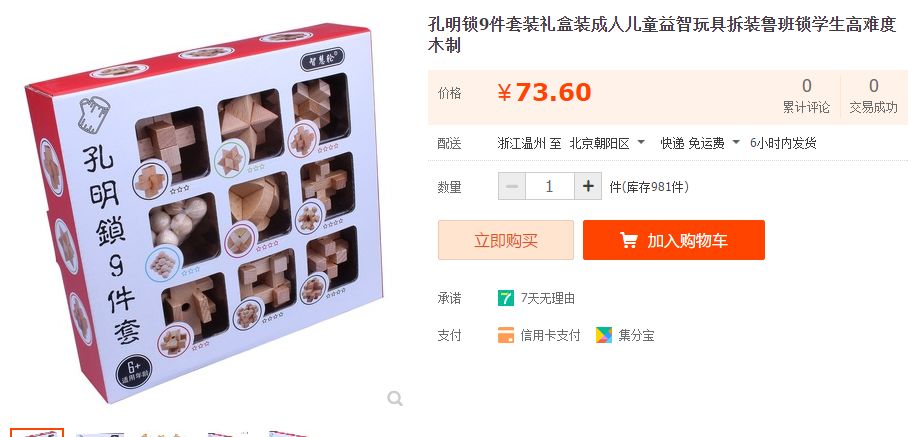
Task: Click the green 7天无理由 badge icon
Action: click(506, 298)
